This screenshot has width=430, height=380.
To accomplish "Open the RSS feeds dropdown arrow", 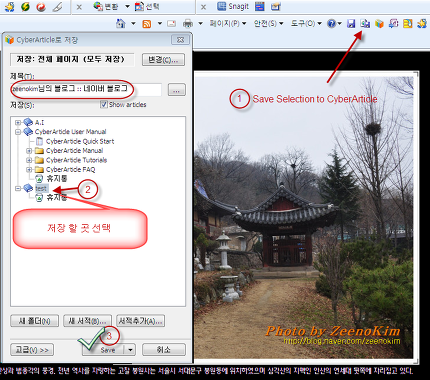I will coord(160,23).
